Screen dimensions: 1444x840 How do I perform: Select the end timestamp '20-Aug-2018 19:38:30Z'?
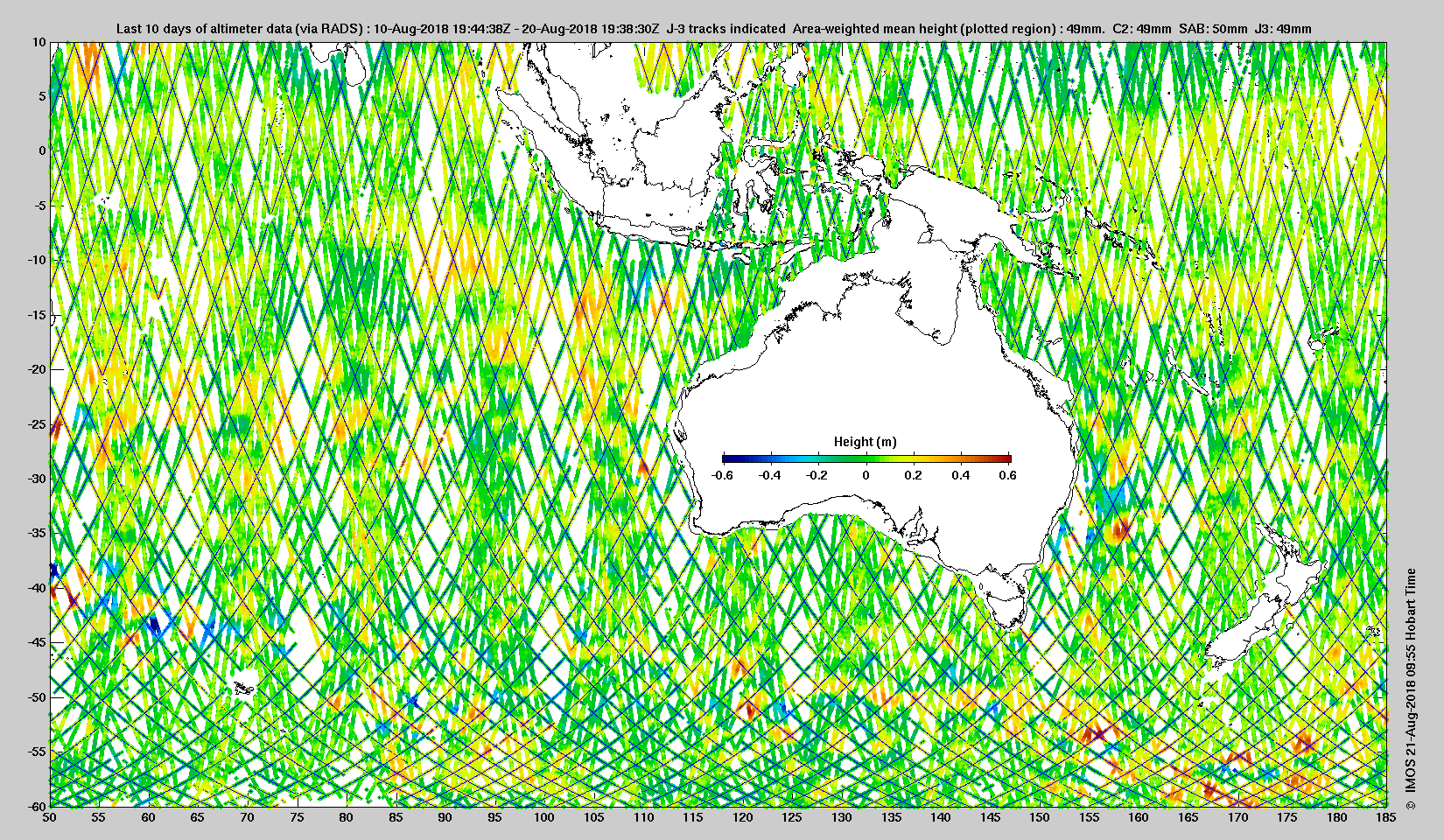590,29
